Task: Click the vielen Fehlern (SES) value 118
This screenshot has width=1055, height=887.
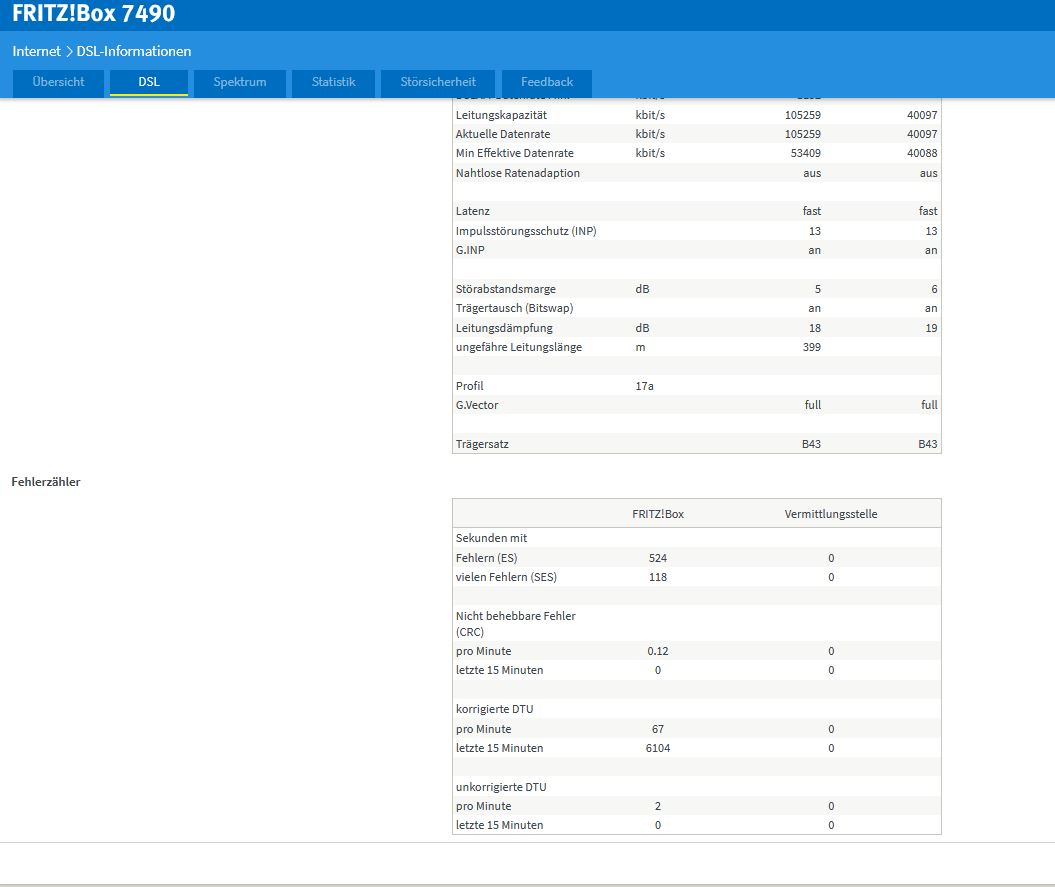Action: coord(657,577)
